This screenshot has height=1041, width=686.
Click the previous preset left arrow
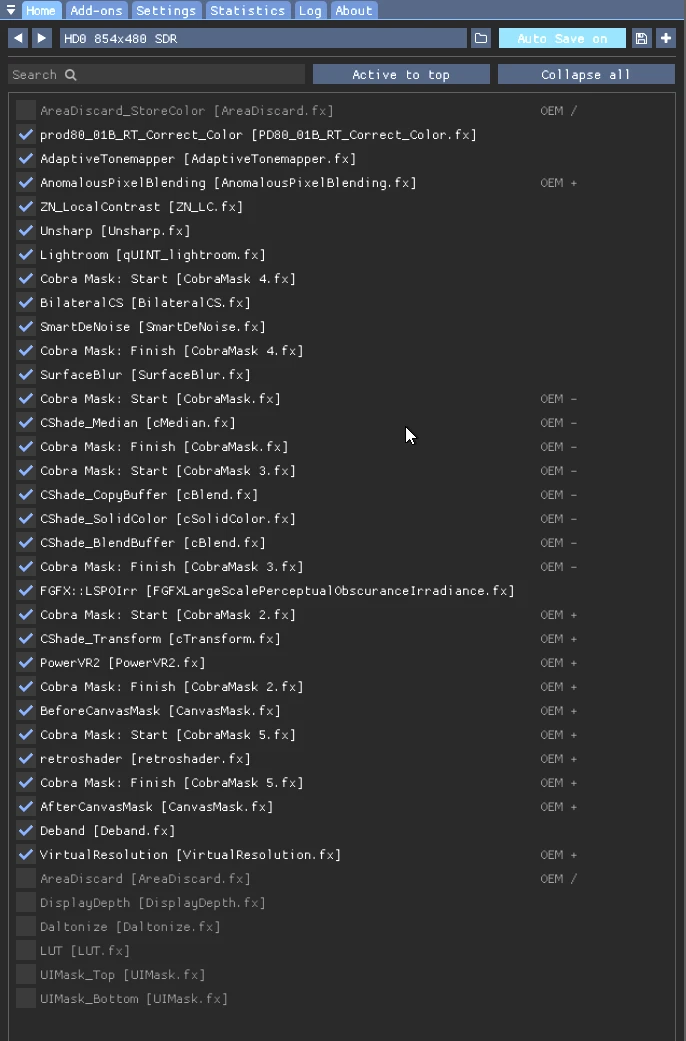point(18,39)
